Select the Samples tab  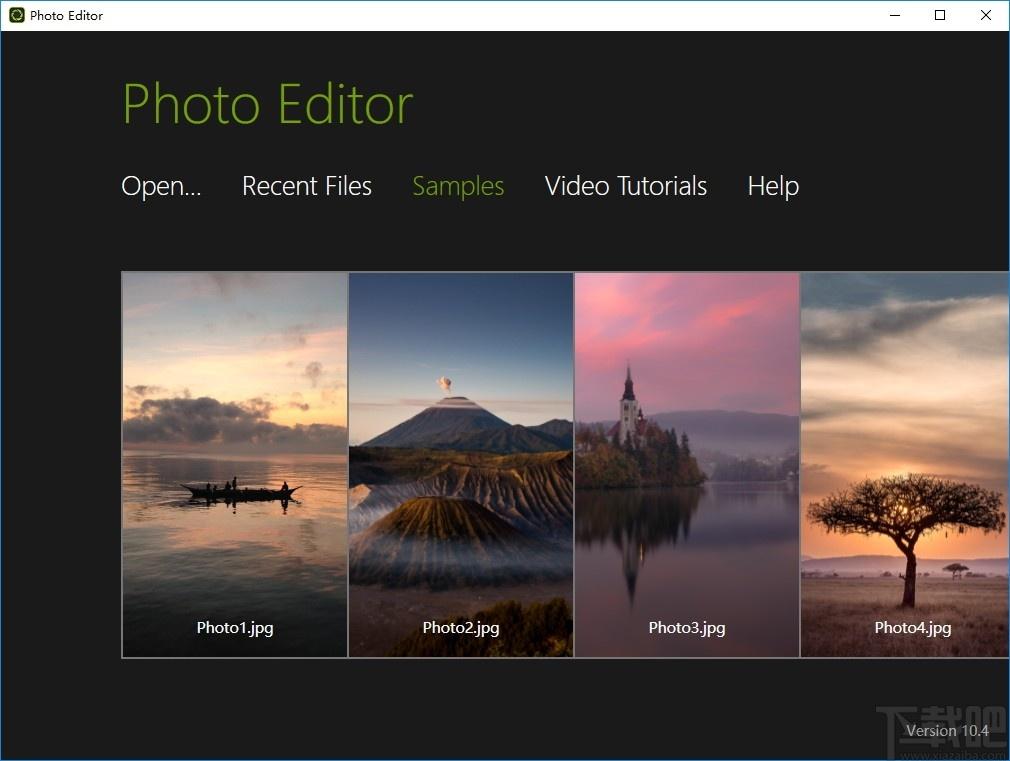pyautogui.click(x=458, y=186)
